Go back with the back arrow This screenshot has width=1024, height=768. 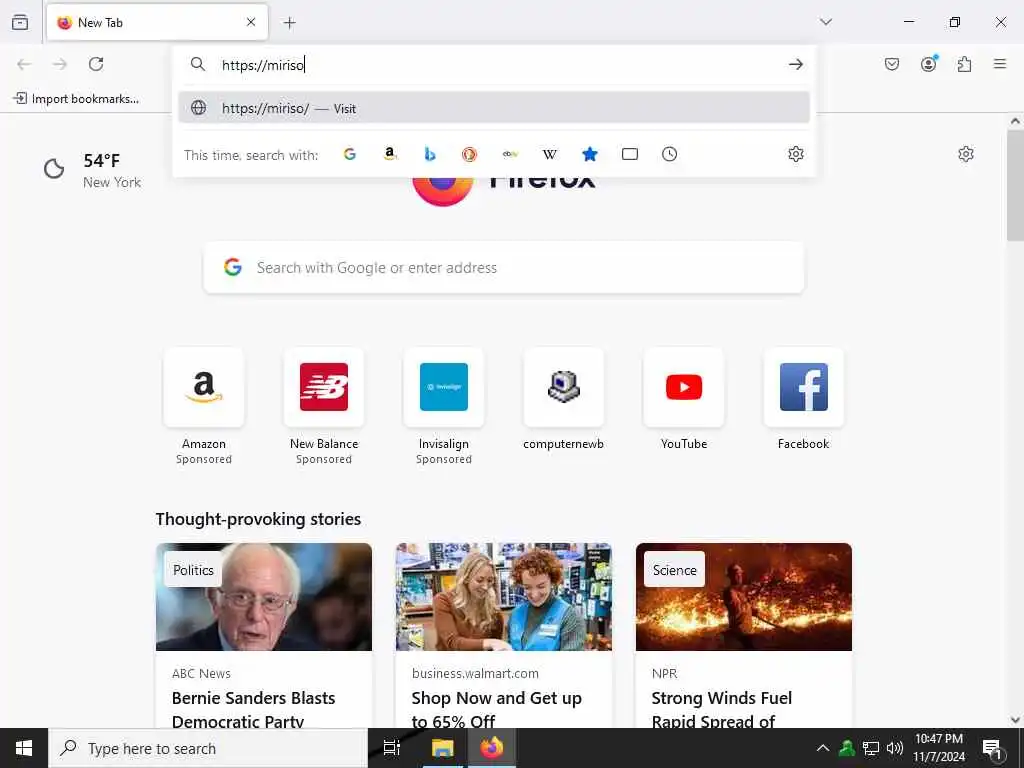click(24, 64)
